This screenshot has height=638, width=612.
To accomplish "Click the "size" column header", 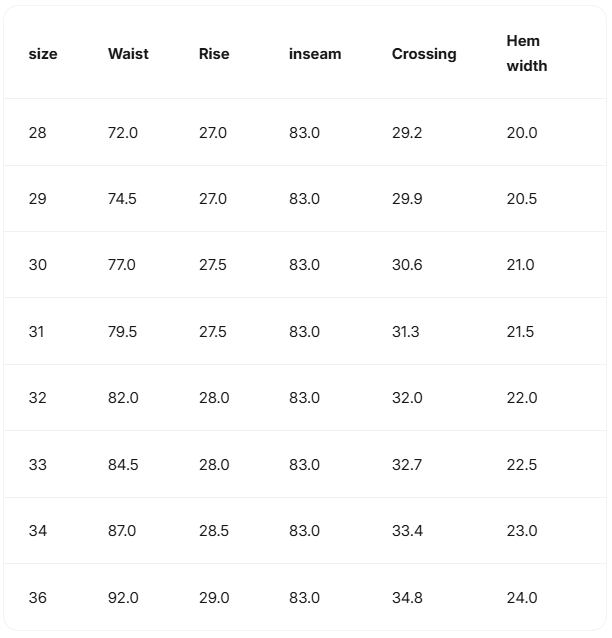I will click(x=43, y=54).
